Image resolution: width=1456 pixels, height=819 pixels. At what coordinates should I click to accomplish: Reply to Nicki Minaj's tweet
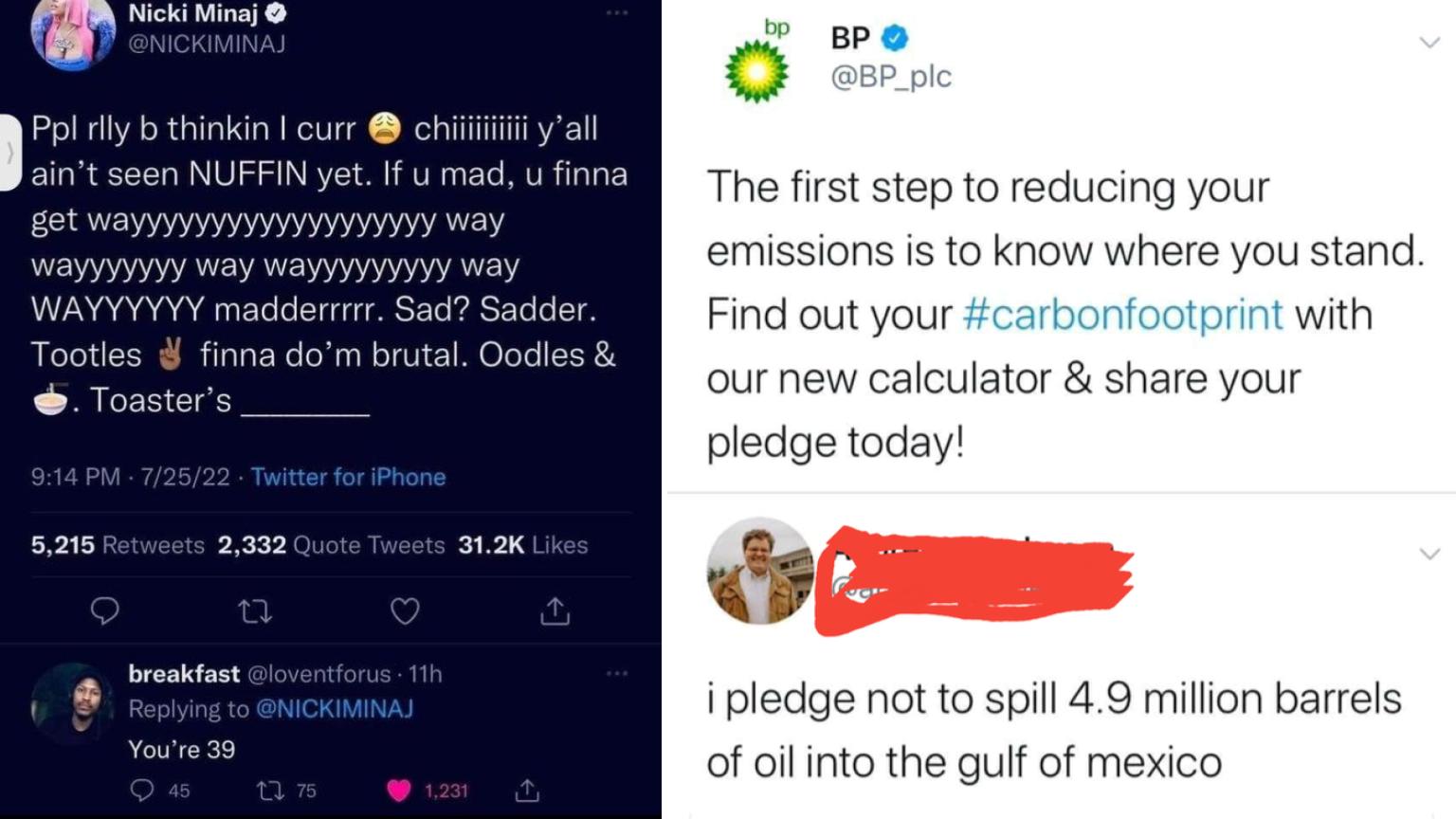(104, 610)
